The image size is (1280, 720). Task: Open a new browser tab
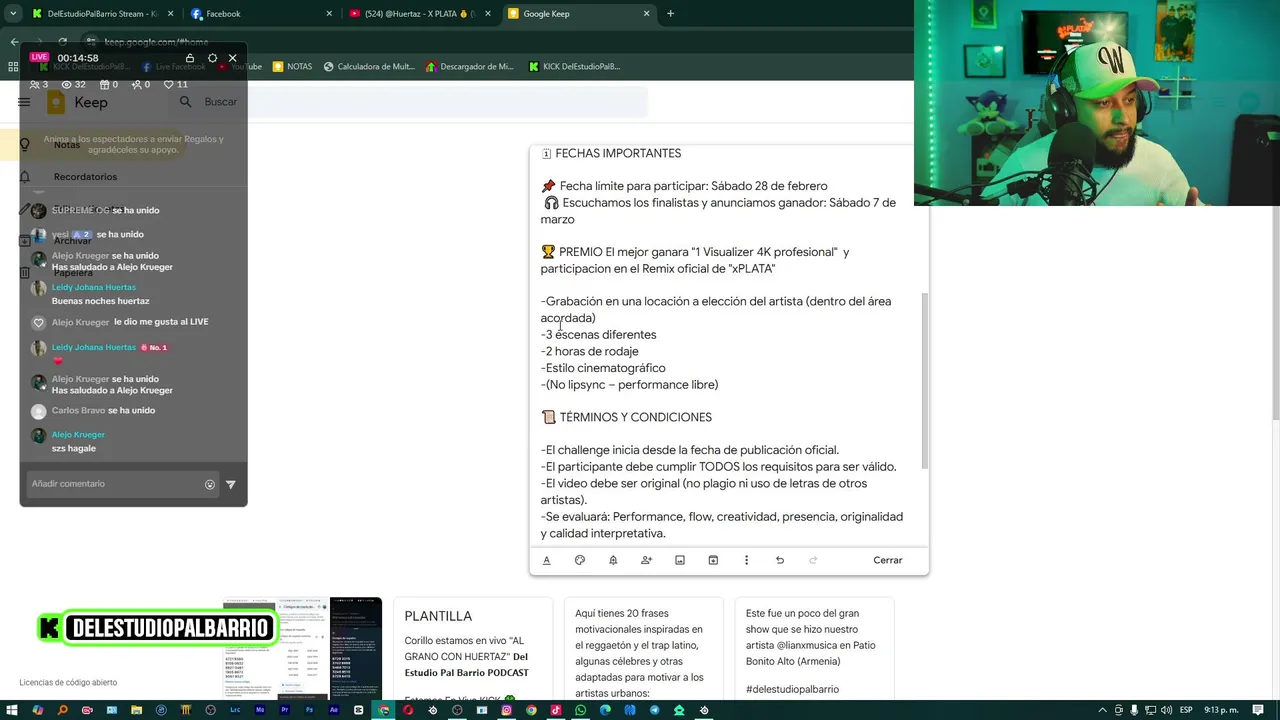(x=670, y=14)
